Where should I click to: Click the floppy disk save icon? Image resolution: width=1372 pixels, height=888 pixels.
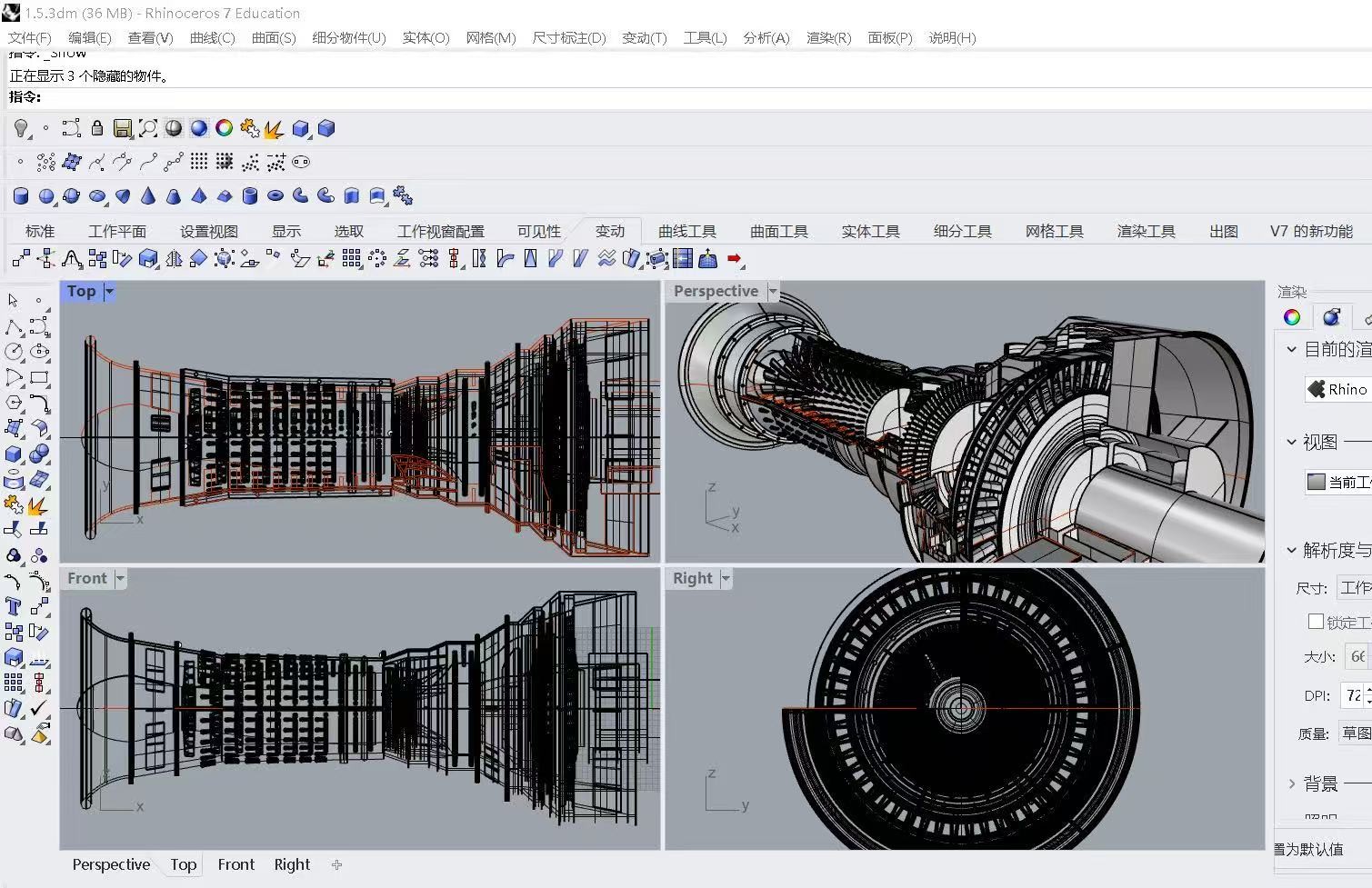123,128
